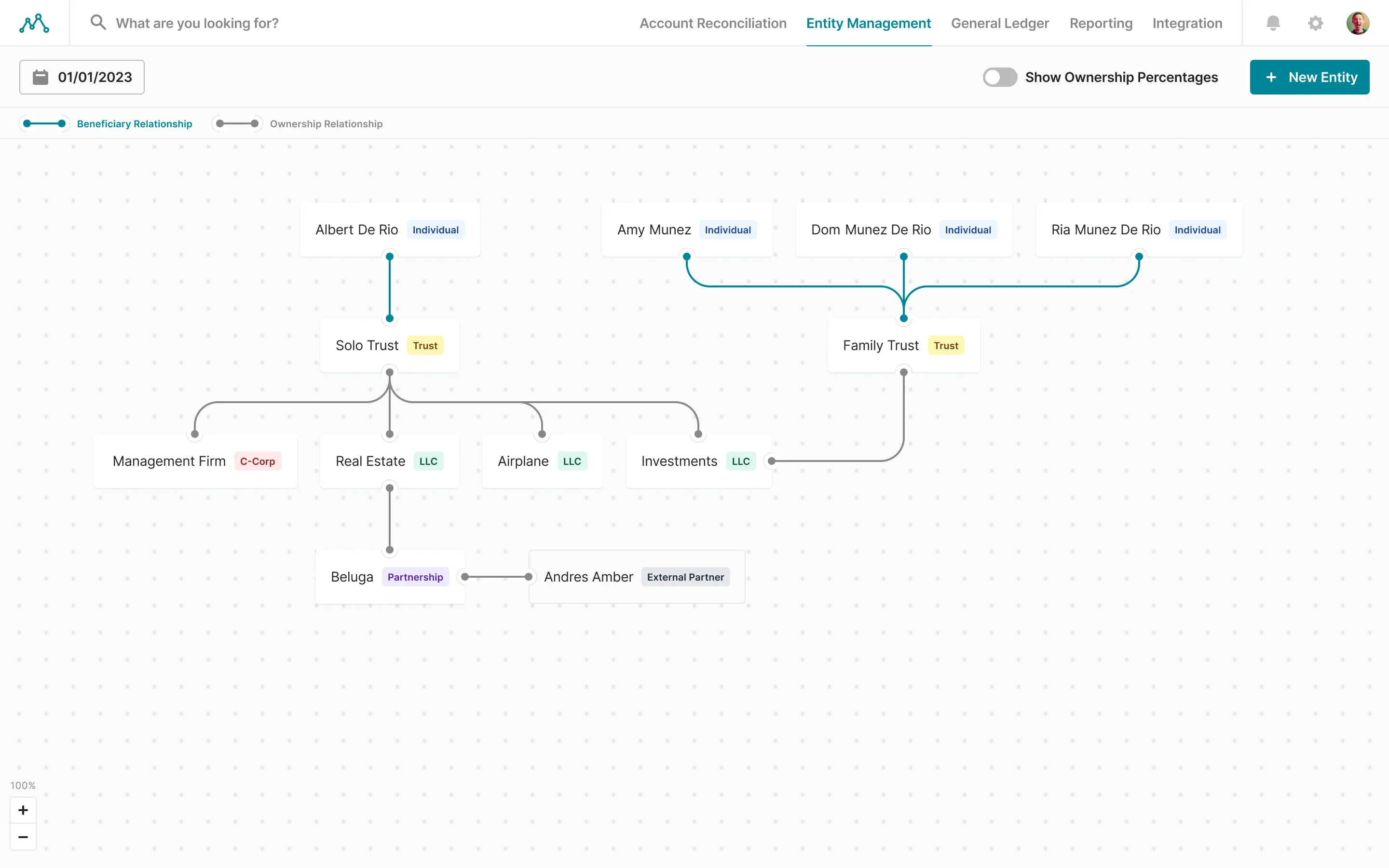Viewport: 1389px width, 868px height.
Task: Open the notifications bell
Action: pyautogui.click(x=1272, y=23)
